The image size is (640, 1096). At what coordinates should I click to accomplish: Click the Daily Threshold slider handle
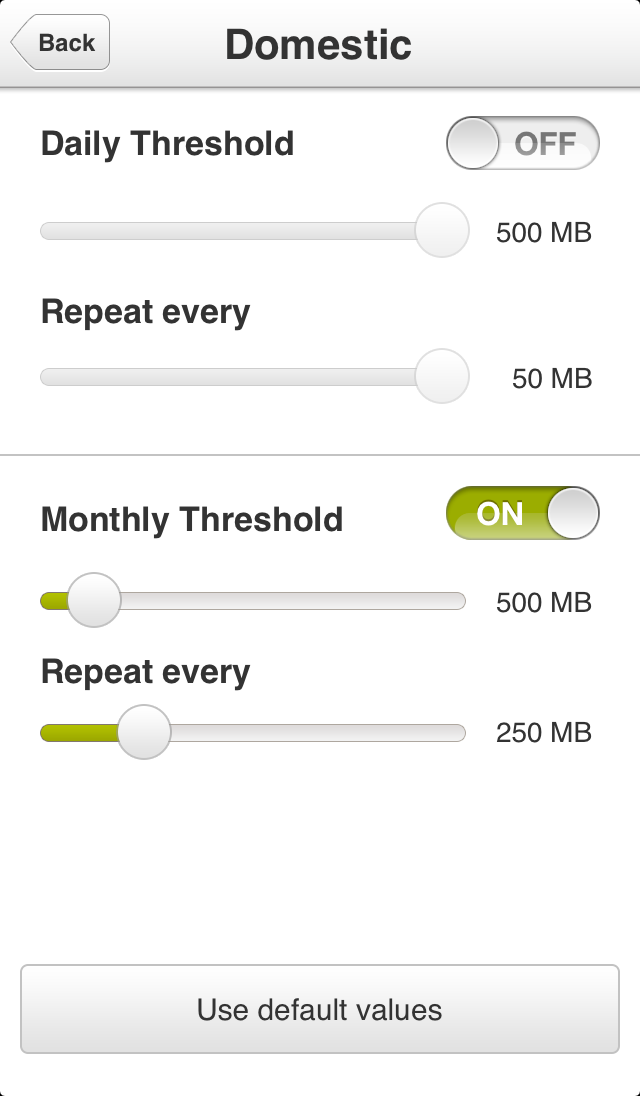coord(441,231)
